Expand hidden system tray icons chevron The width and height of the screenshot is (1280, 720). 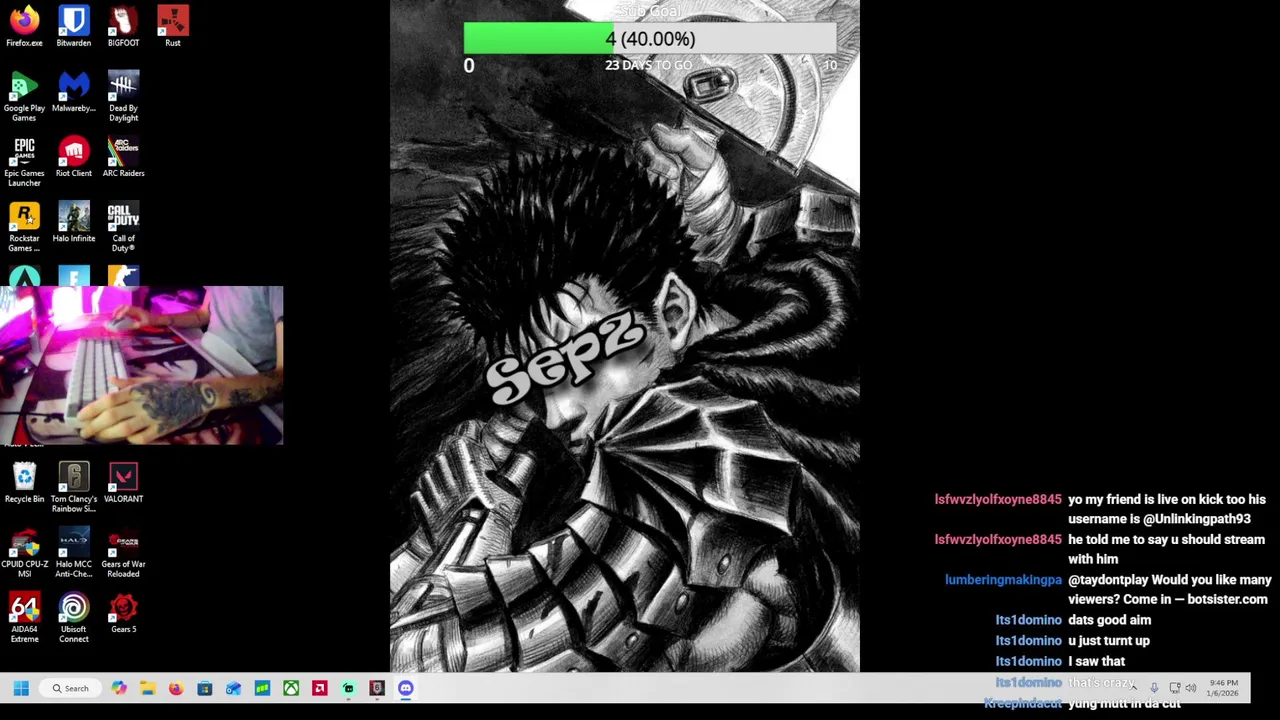click(x=1133, y=688)
